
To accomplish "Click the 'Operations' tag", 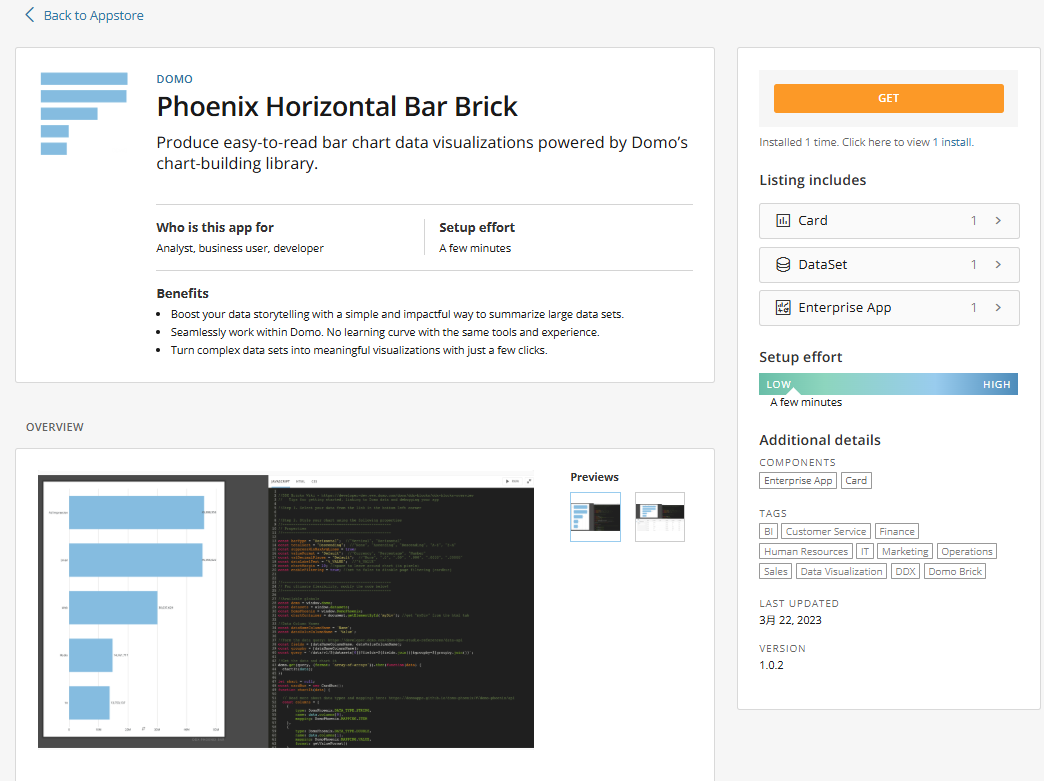I will (967, 551).
